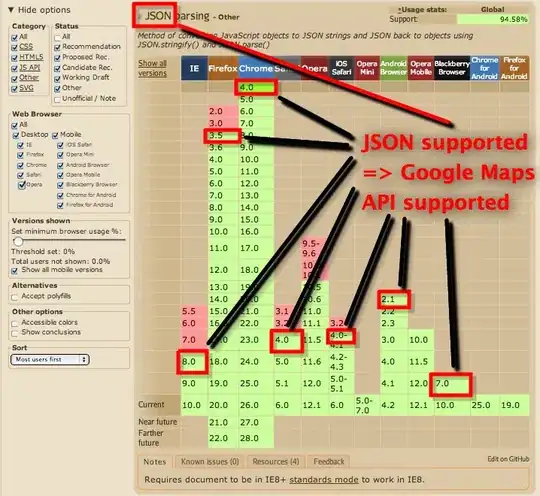Select the Firefox for Android 19.0 cell

(x=514, y=405)
